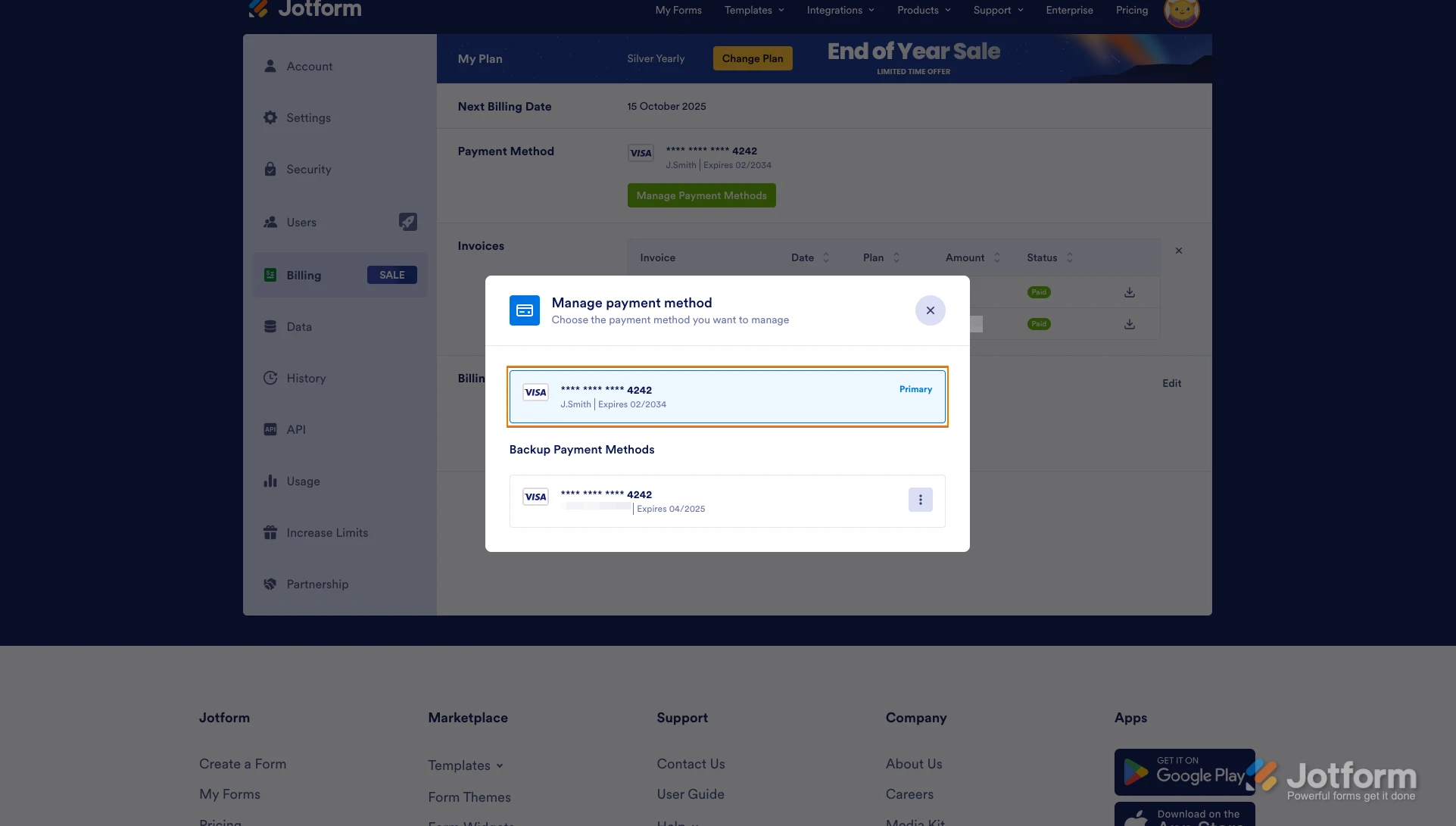Click the rocket upgrade icon beside Users
The image size is (1456, 826).
[x=407, y=222]
